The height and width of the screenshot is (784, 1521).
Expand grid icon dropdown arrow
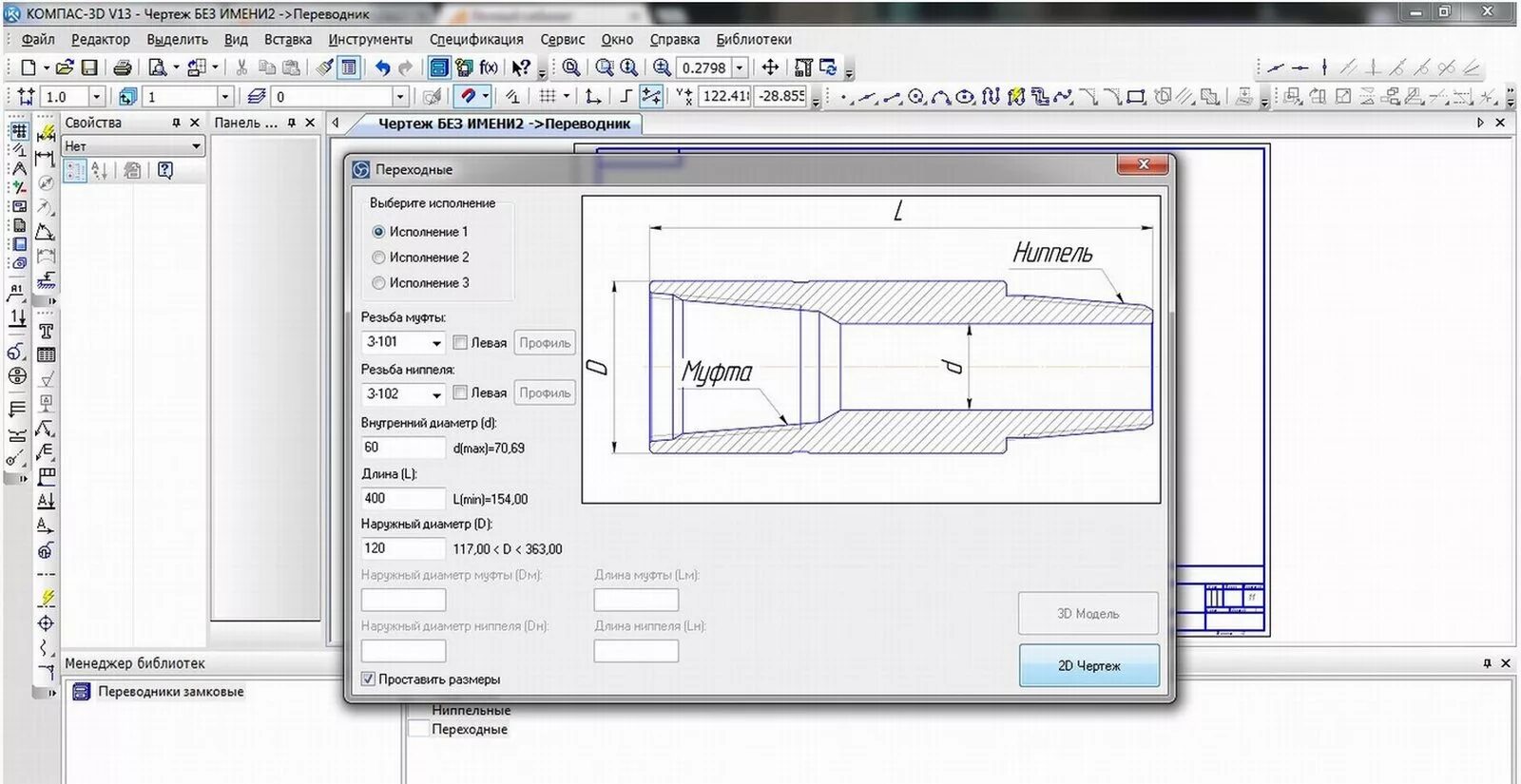tap(567, 96)
